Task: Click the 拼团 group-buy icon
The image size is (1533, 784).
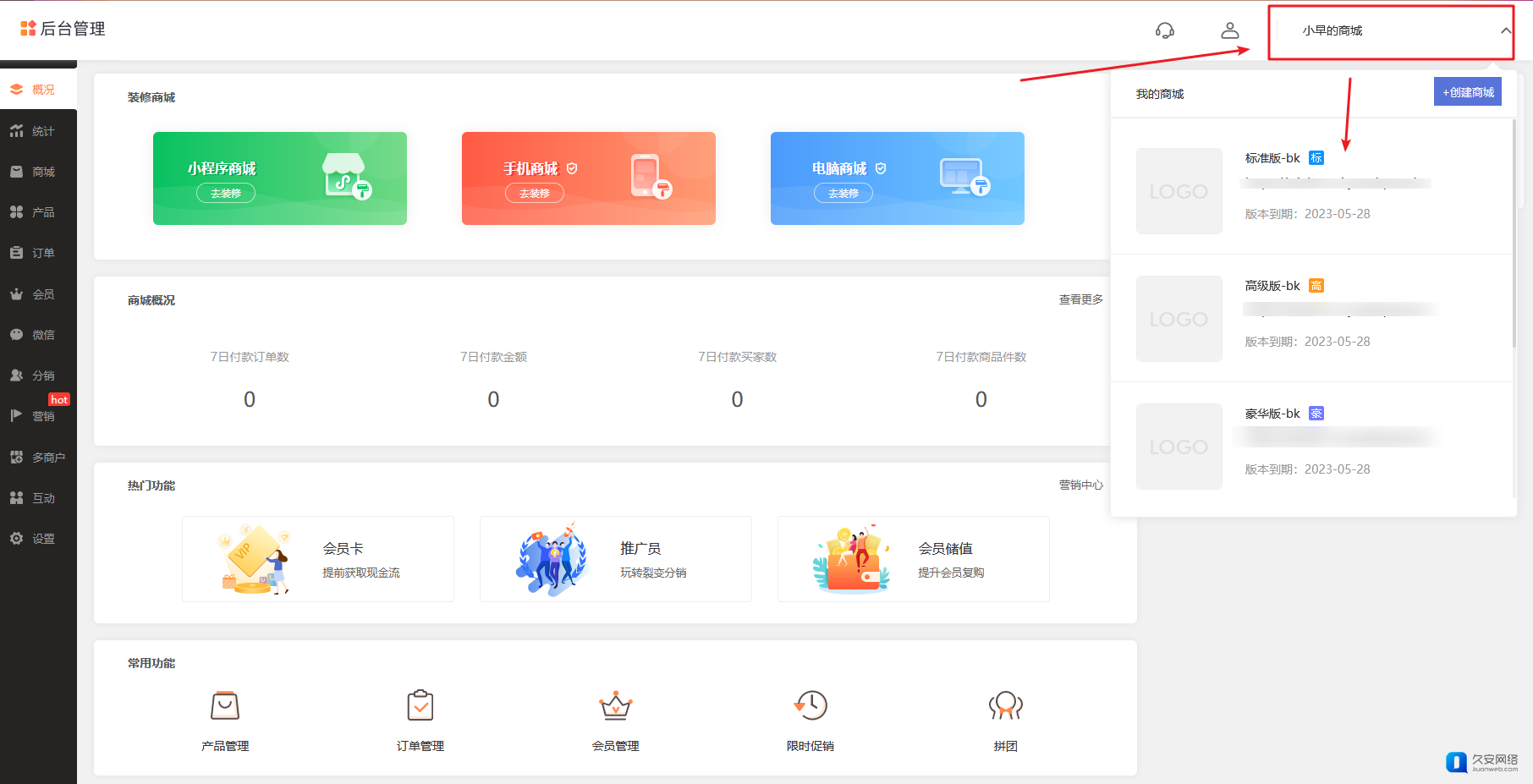Action: [1005, 705]
